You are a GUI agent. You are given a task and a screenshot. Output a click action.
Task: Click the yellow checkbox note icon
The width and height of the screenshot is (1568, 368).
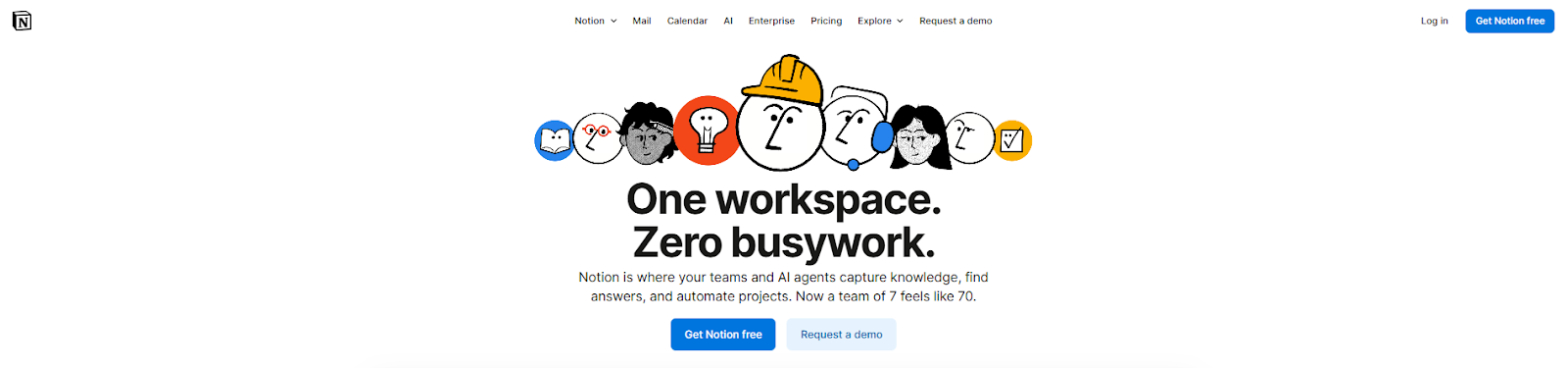(1012, 140)
